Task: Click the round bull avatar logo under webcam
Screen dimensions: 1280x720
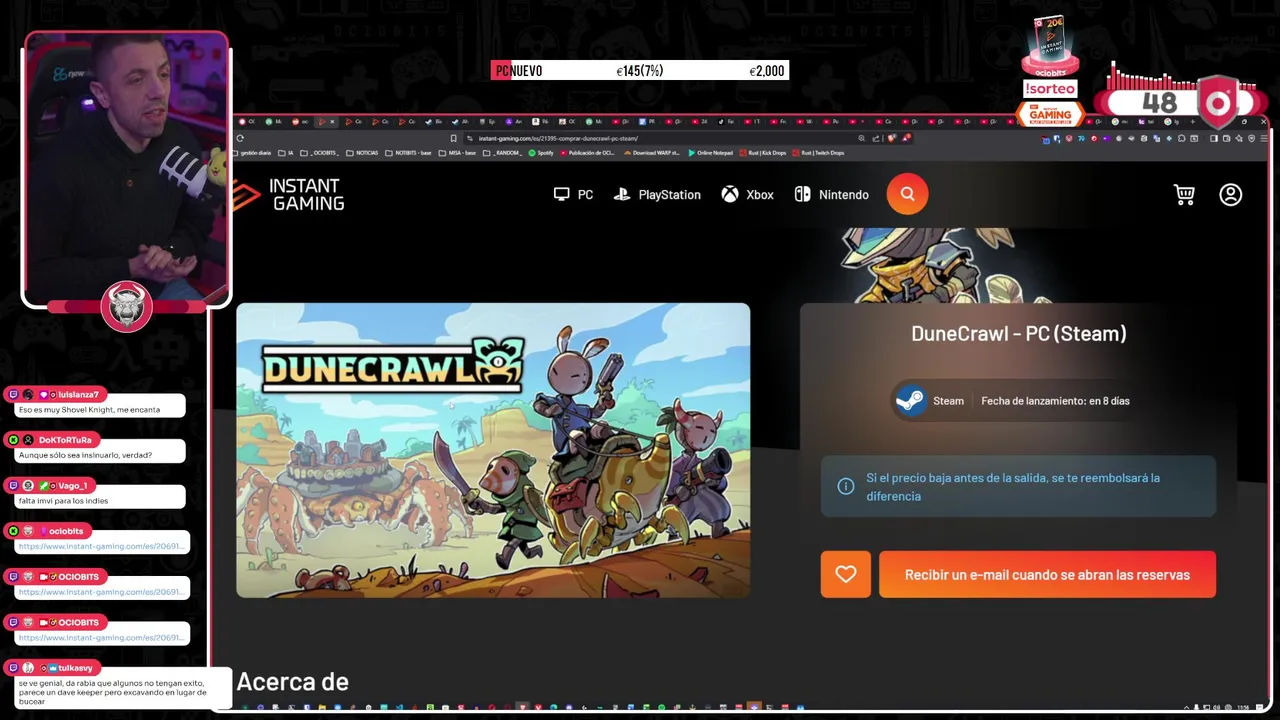Action: point(127,306)
